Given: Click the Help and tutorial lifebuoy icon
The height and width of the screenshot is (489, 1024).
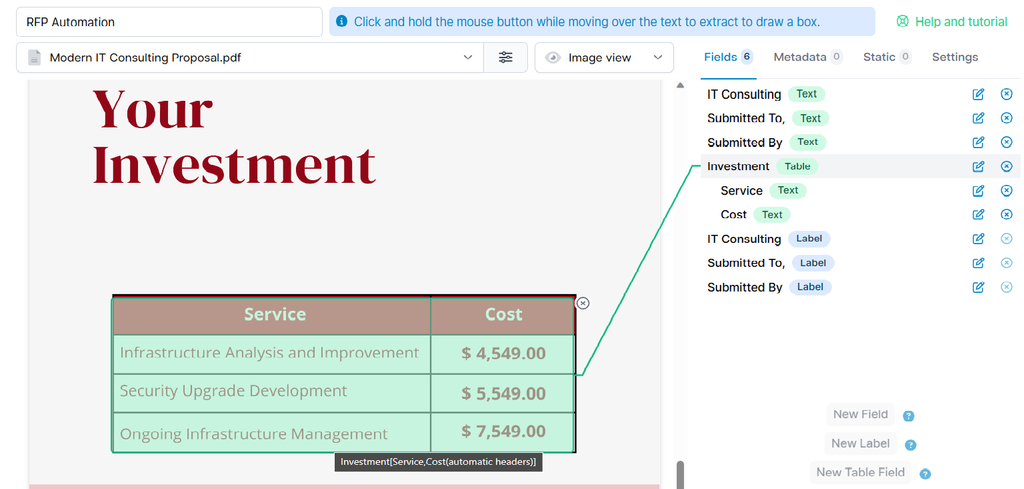Looking at the screenshot, I should click(903, 22).
